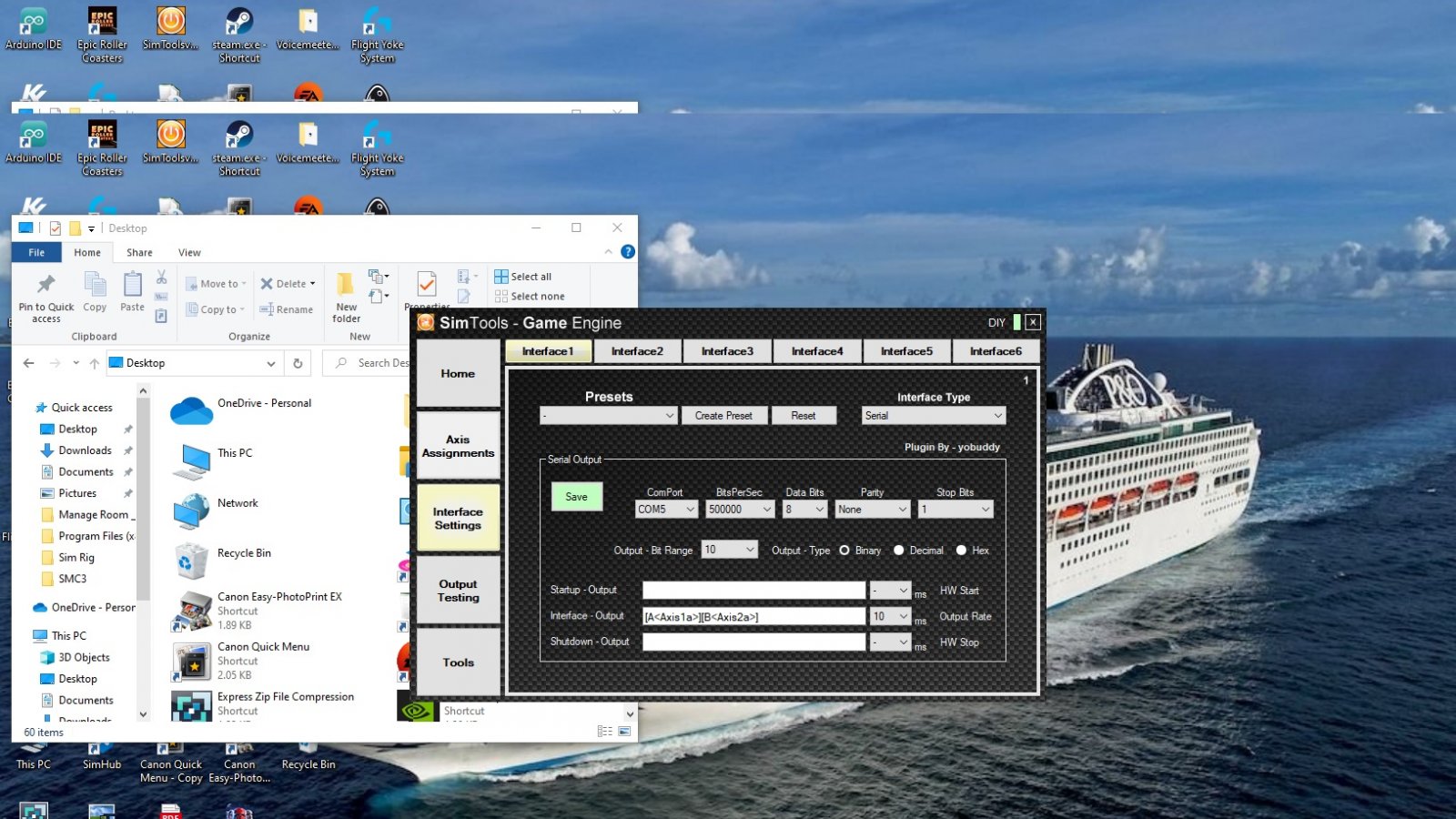Click the Pin to Quick access icon
Screen dimensions: 1456x819
tap(46, 285)
